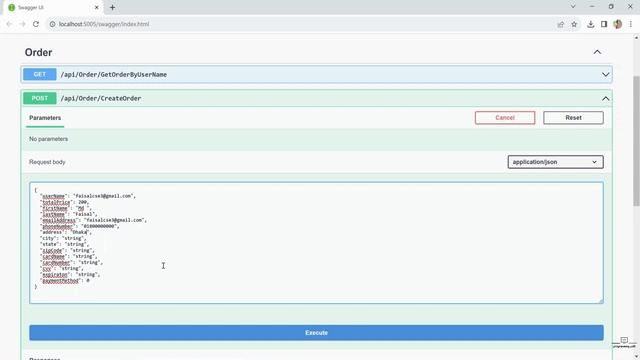Open the browser downloads icon
The image size is (640, 360).
click(x=591, y=24)
